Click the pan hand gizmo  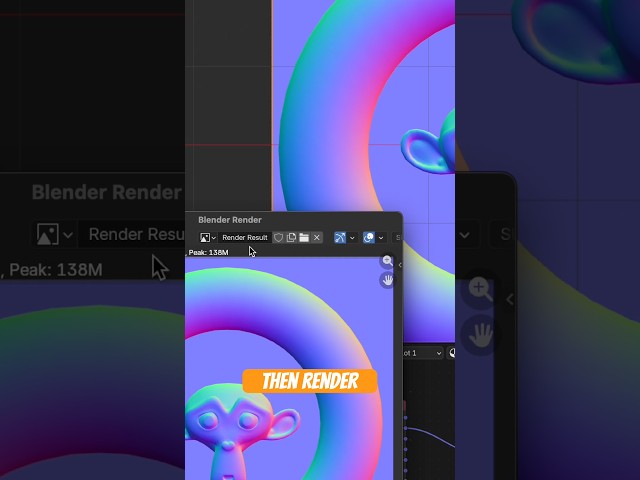tap(387, 280)
